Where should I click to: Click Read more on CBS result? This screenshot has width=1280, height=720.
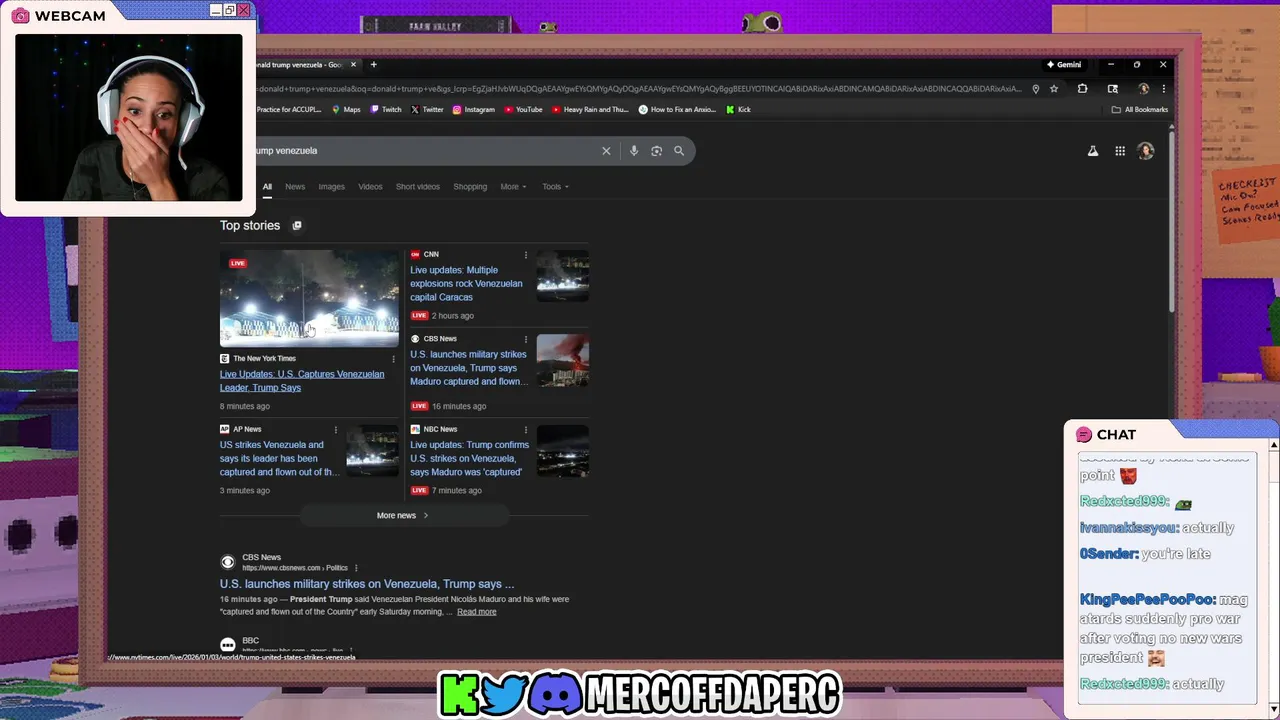click(x=476, y=612)
